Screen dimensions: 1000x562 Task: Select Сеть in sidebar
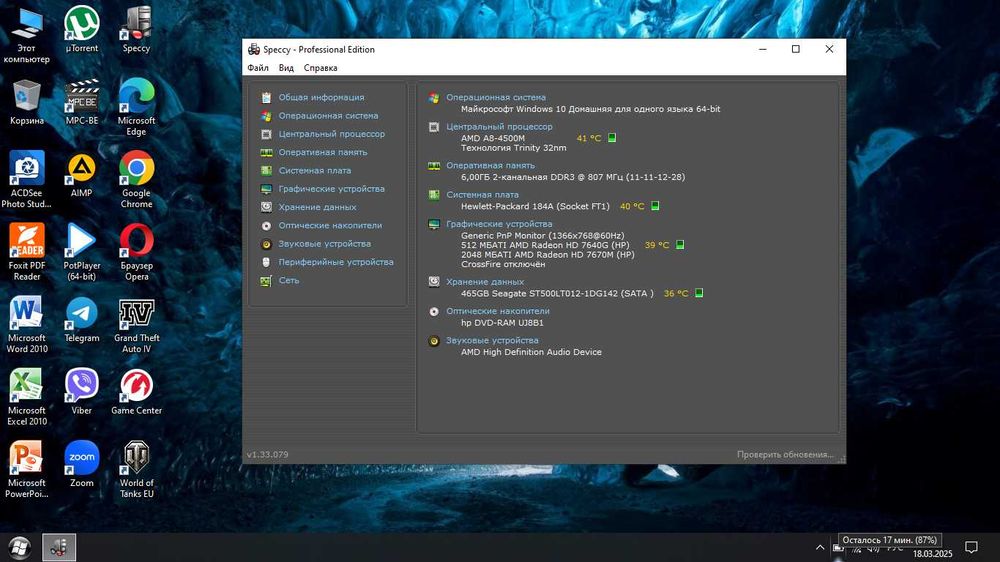[289, 281]
